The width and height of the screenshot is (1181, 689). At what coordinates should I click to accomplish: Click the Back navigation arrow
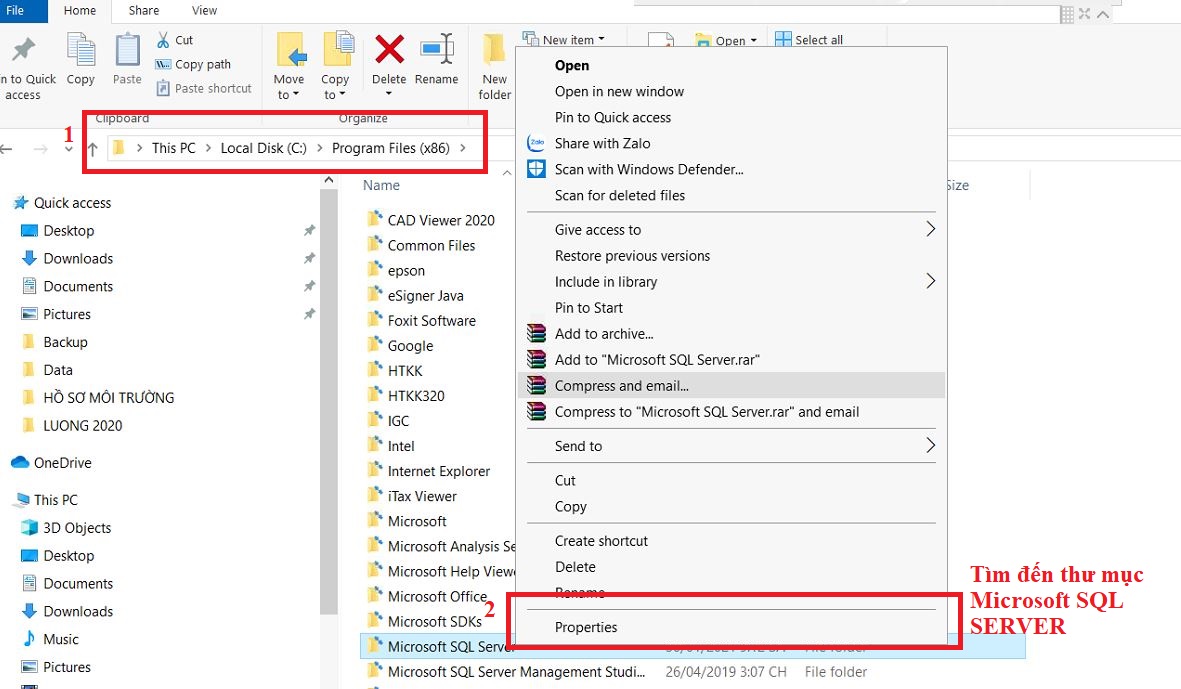click(x=7, y=149)
